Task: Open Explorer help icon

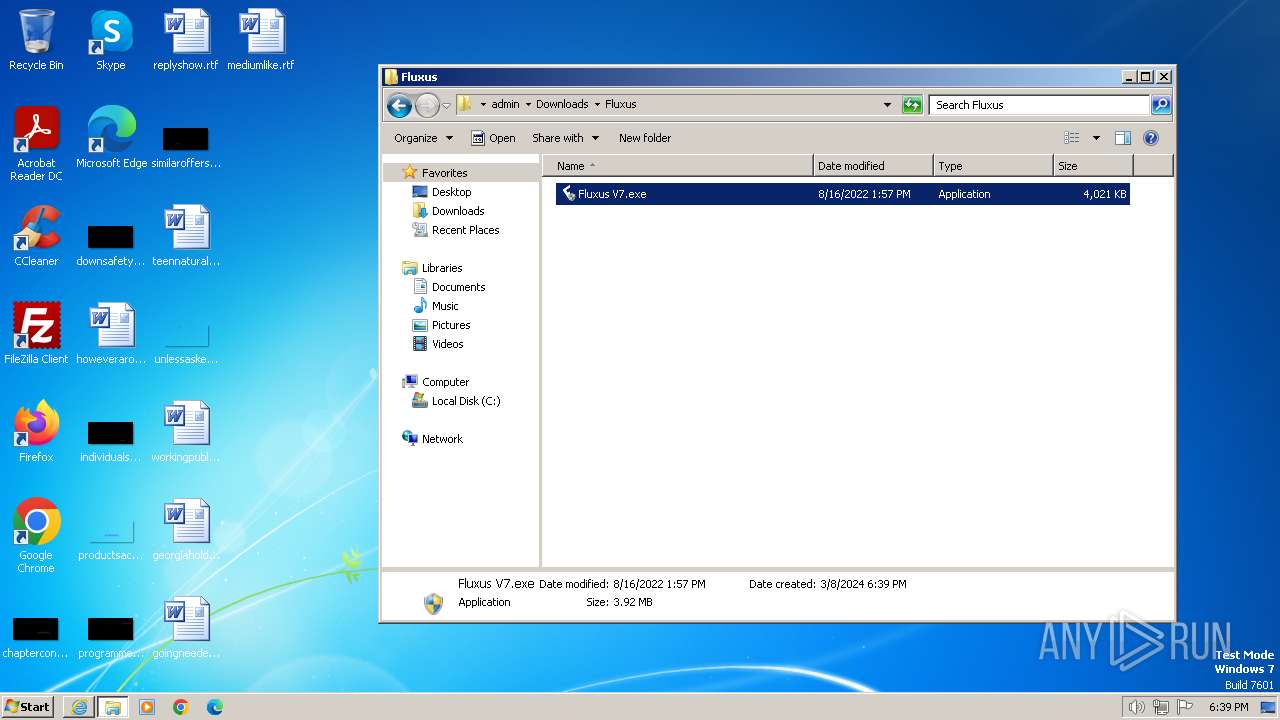Action: click(1151, 138)
